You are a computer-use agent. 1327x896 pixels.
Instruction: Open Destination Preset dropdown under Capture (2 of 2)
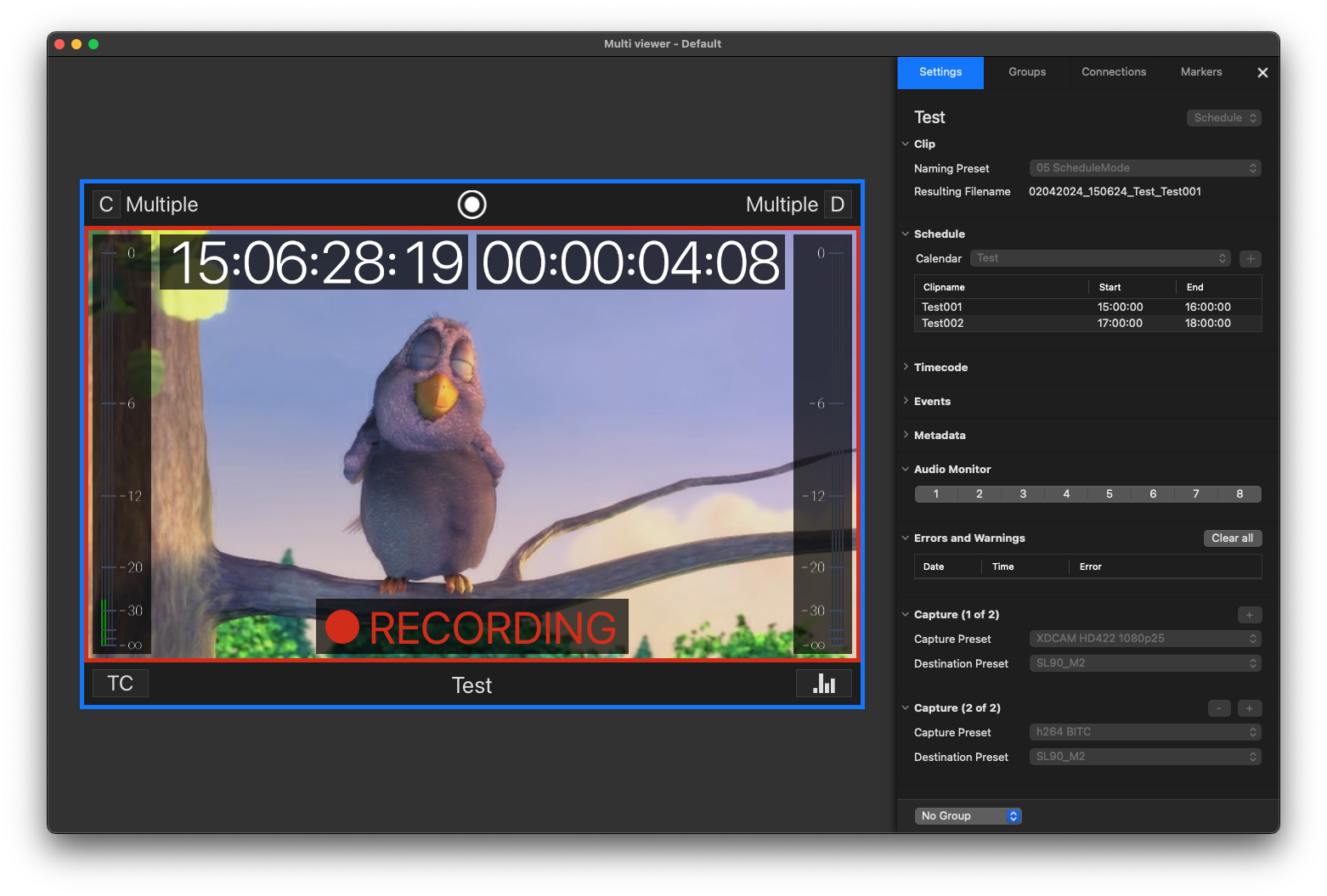click(1145, 757)
